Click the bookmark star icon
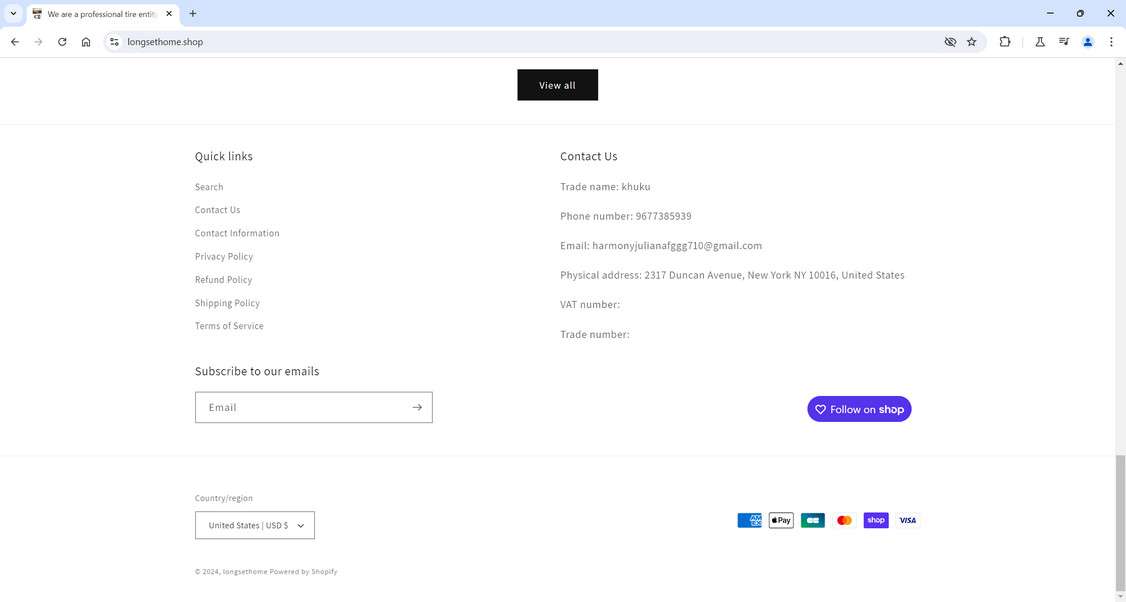Viewport: 1126px width, 602px height. pyautogui.click(x=971, y=42)
